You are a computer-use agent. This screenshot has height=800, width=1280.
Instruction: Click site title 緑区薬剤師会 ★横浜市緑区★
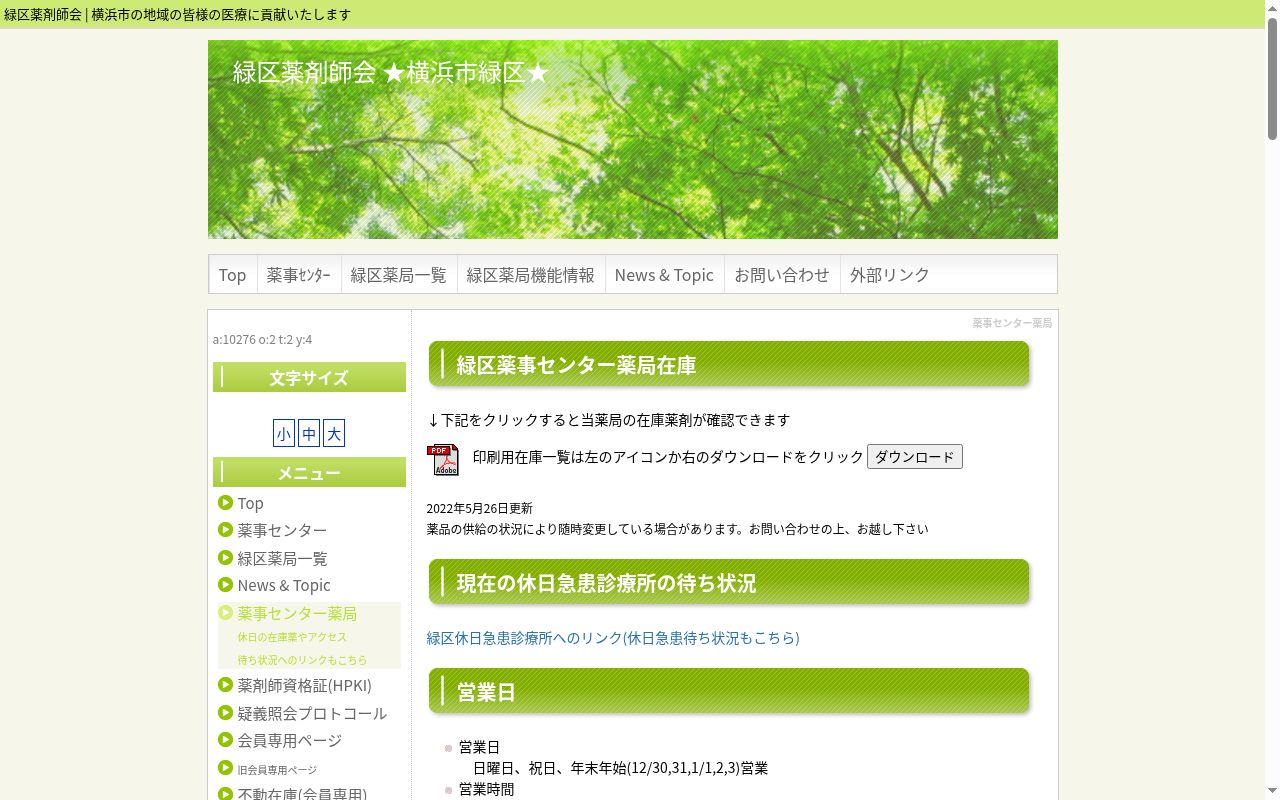pos(391,72)
